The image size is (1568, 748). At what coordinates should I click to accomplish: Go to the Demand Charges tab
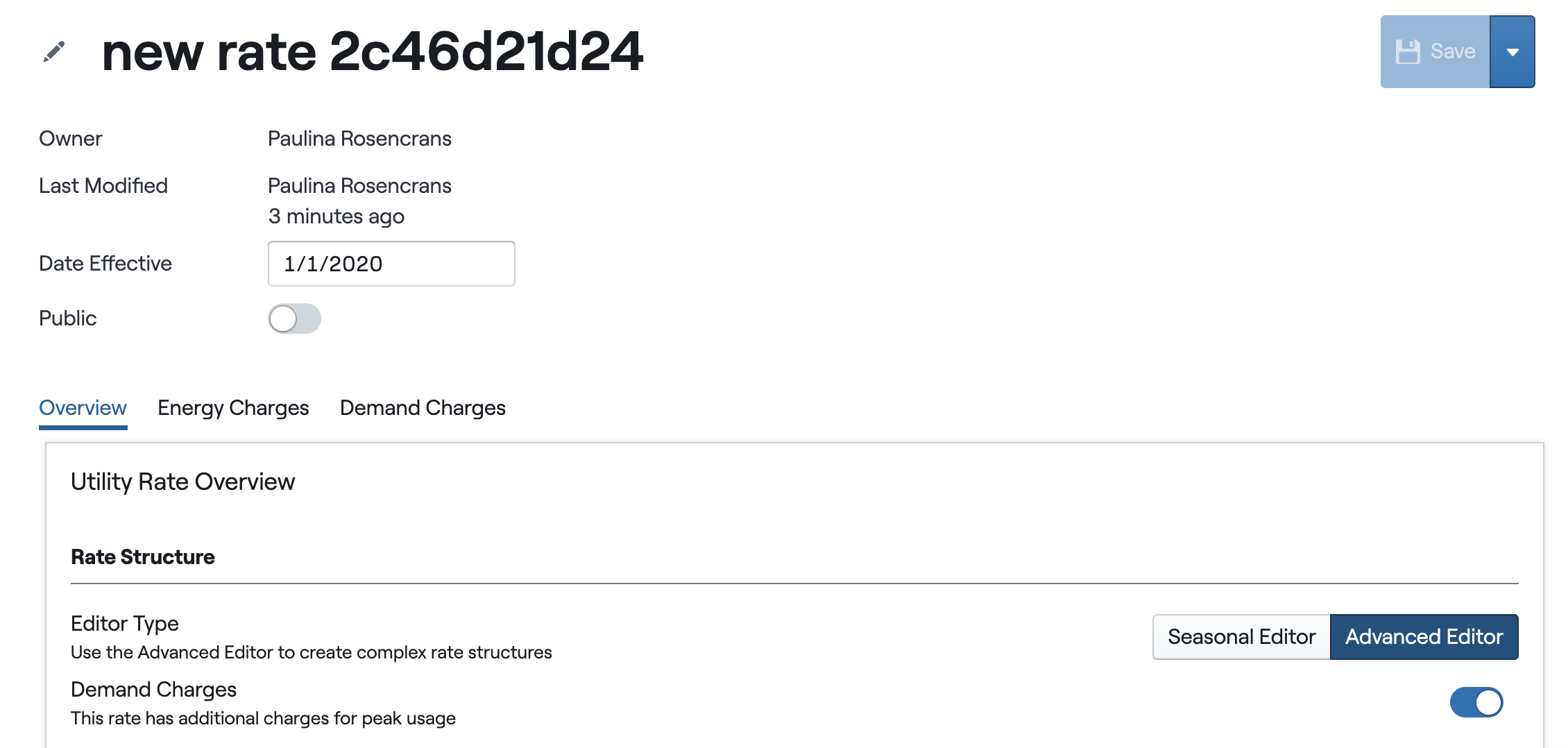pyautogui.click(x=423, y=408)
